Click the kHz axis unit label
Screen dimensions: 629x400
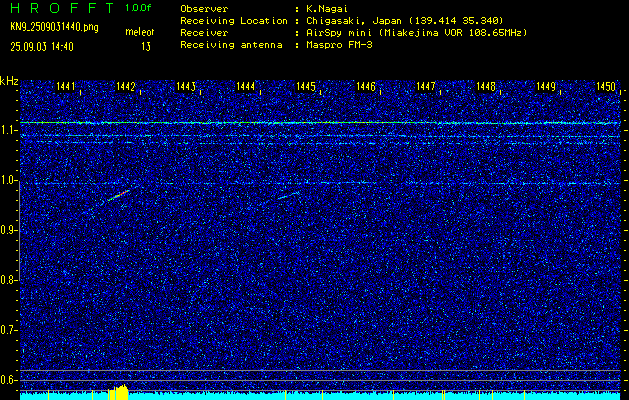[9, 81]
